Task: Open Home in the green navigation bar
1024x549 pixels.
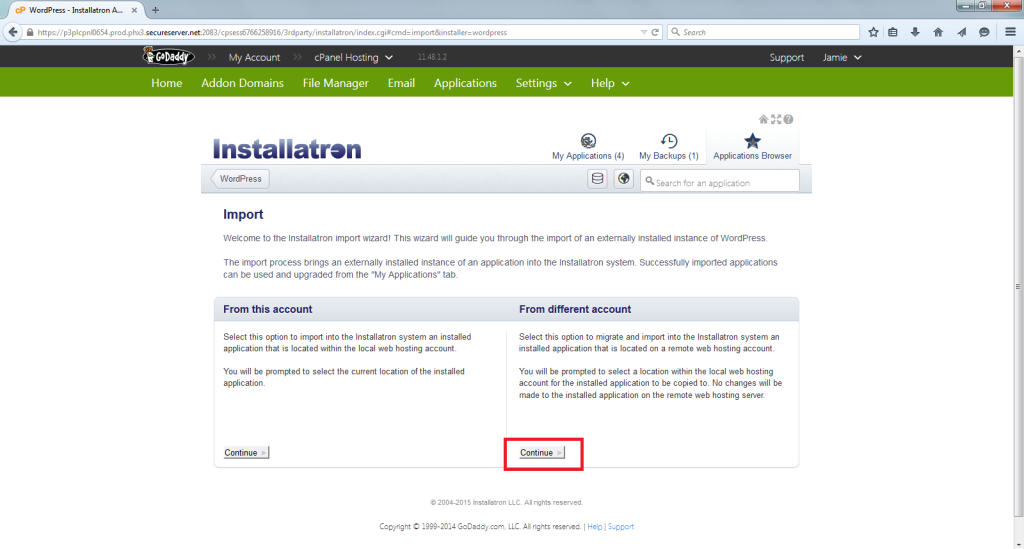Action: (x=167, y=83)
